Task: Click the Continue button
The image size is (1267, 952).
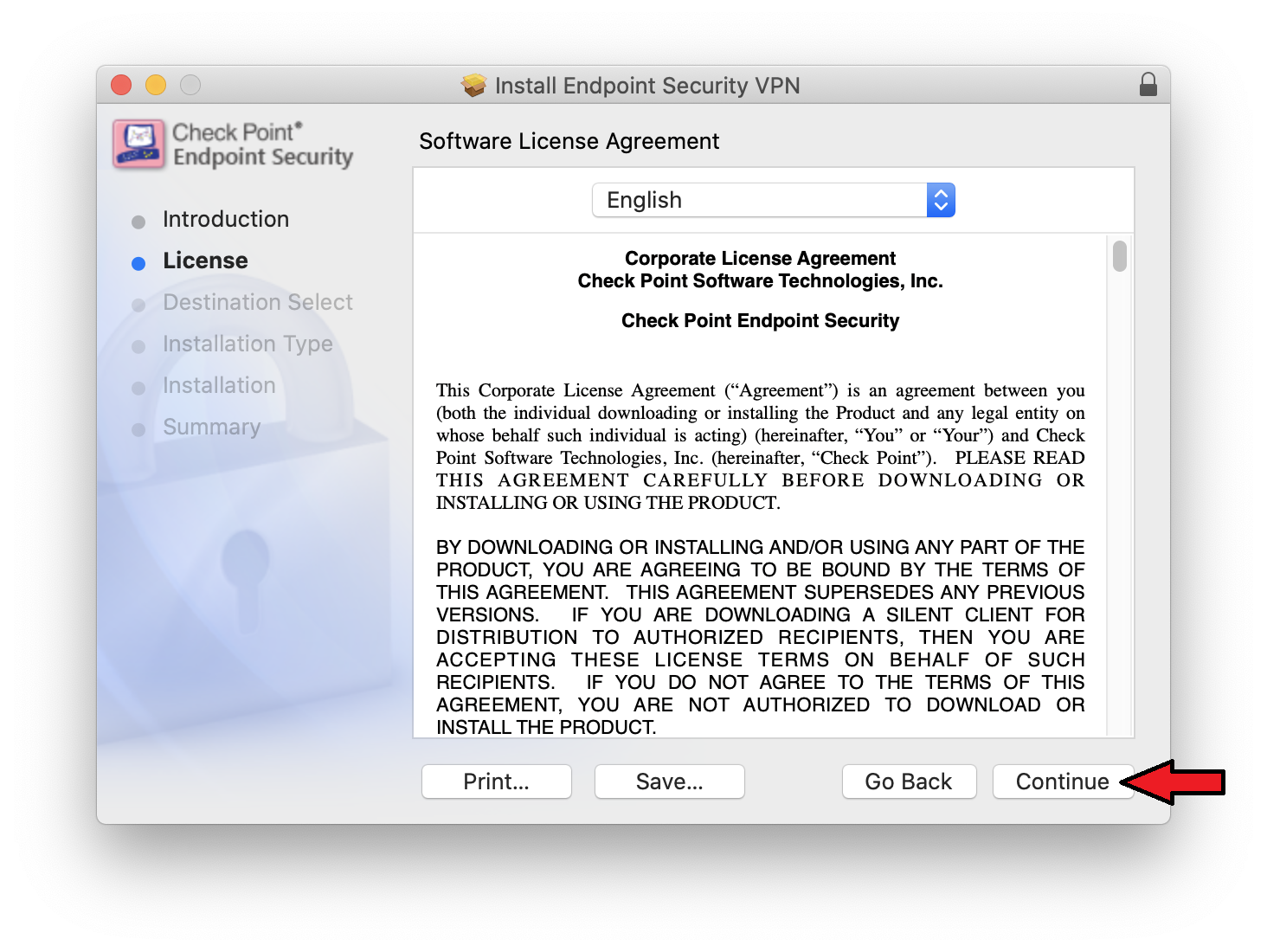Action: pos(1063,782)
